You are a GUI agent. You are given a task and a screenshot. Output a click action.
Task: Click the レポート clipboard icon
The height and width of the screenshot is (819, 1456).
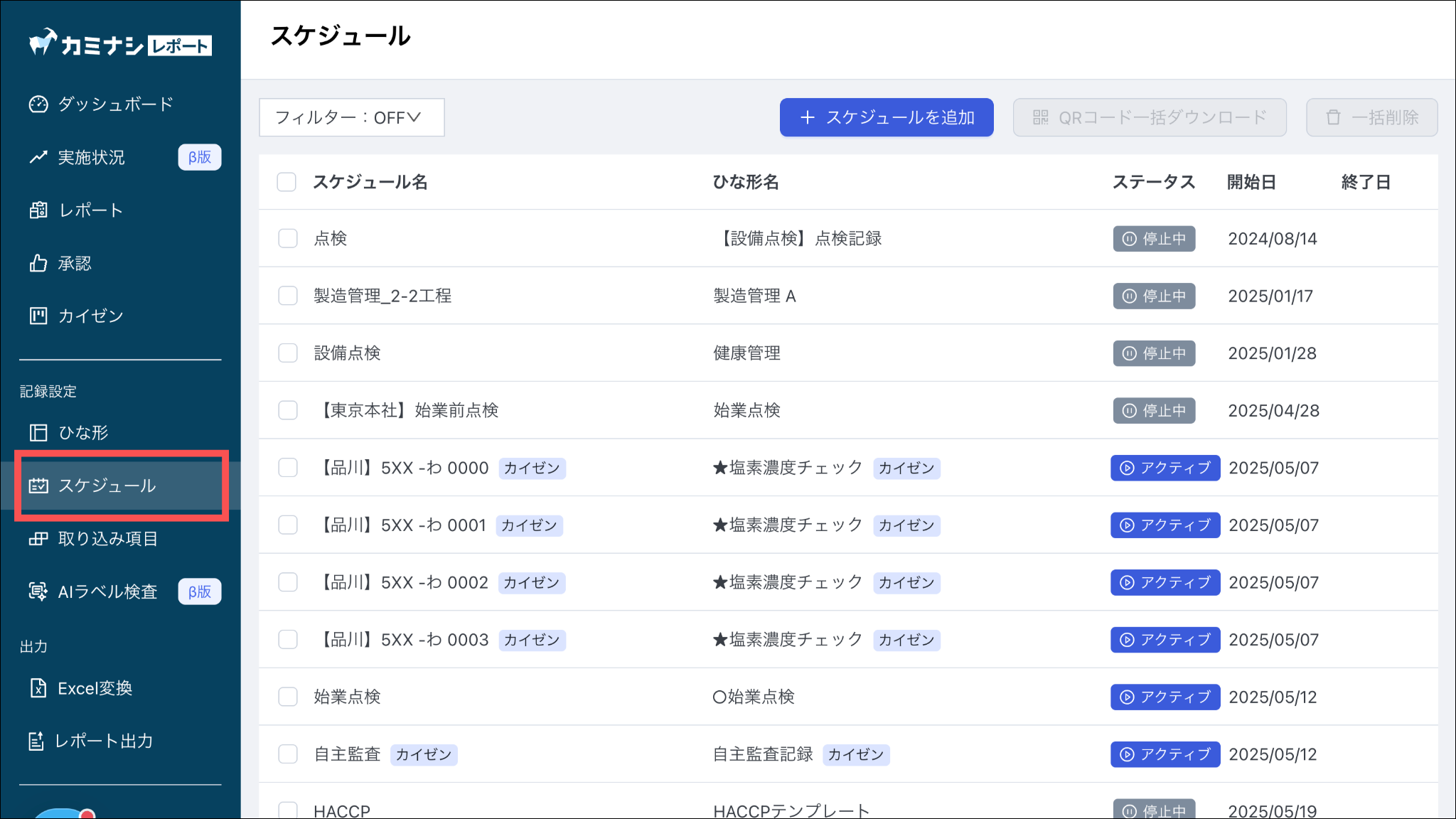[38, 210]
